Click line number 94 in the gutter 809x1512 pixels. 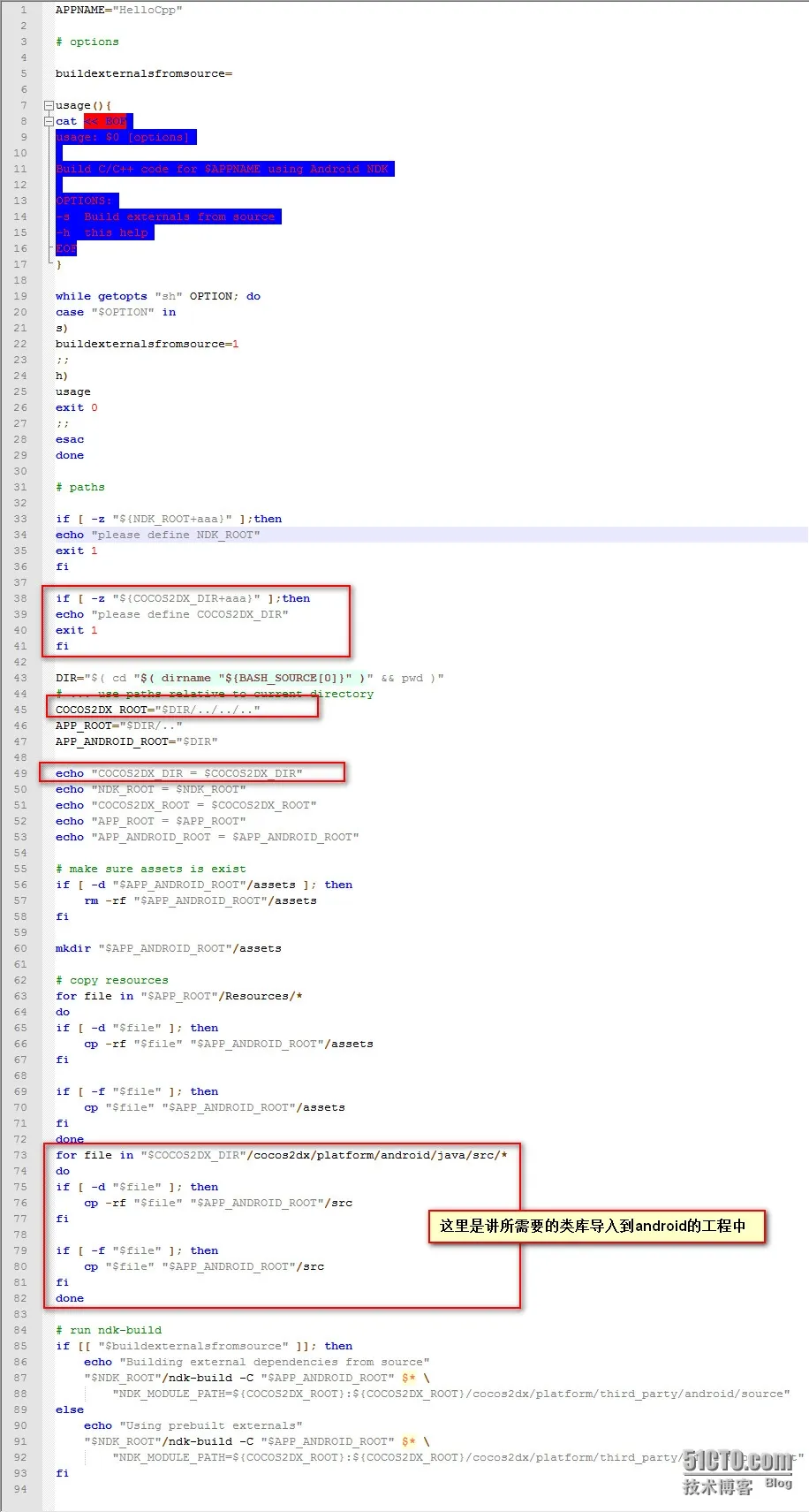[20, 1490]
